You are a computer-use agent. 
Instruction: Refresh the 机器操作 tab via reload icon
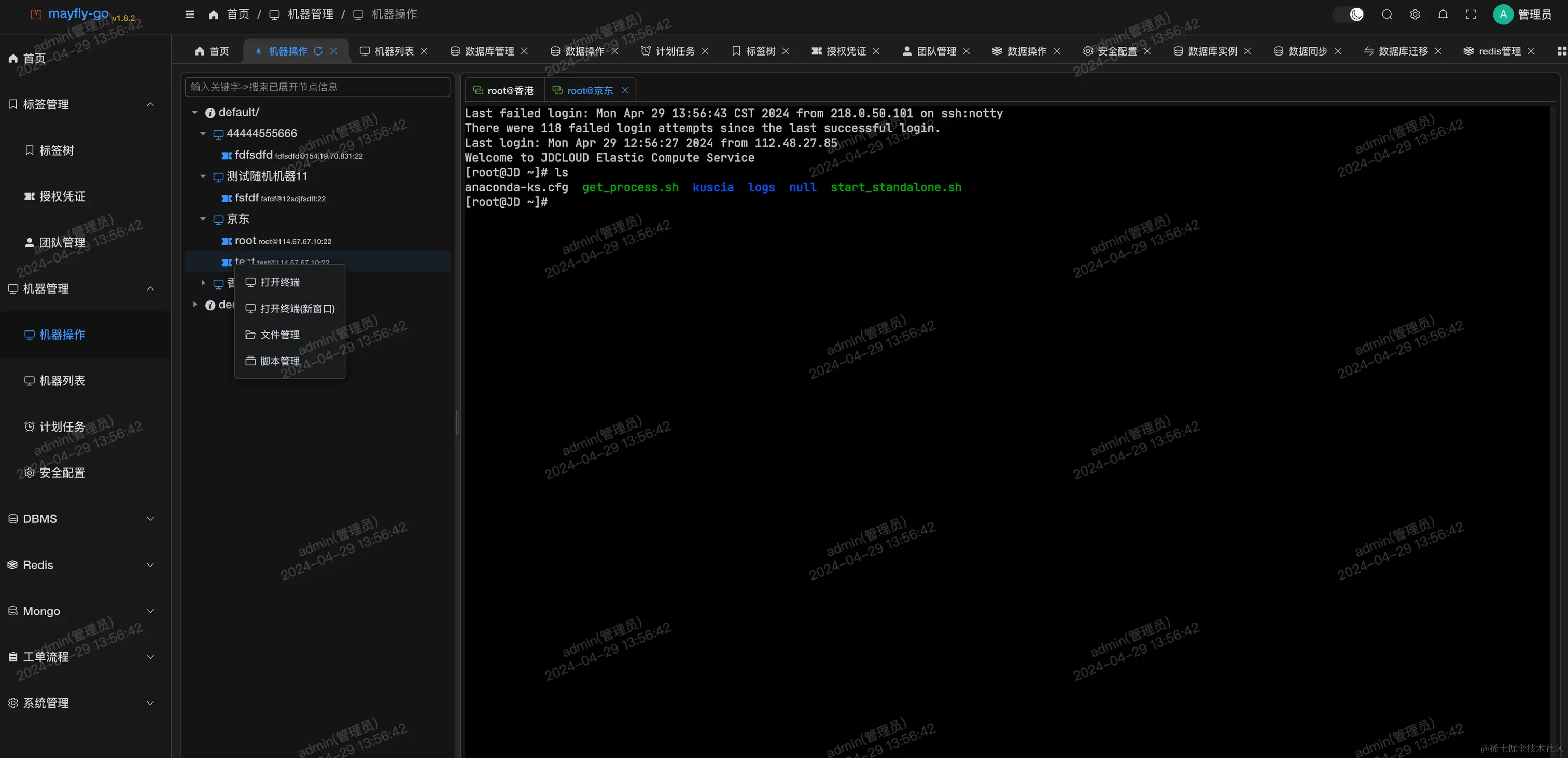click(318, 51)
